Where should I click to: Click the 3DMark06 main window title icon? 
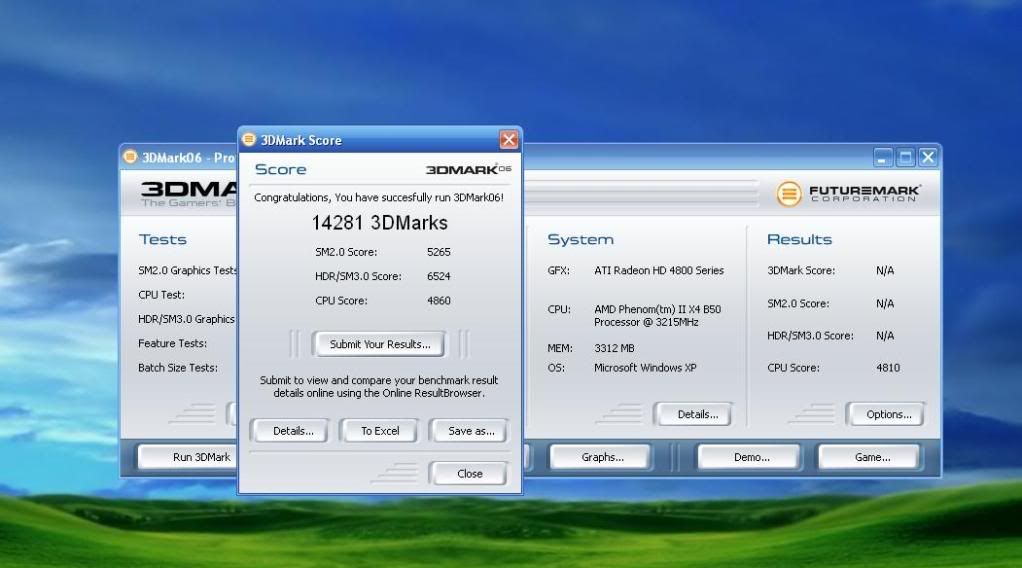tap(130, 157)
